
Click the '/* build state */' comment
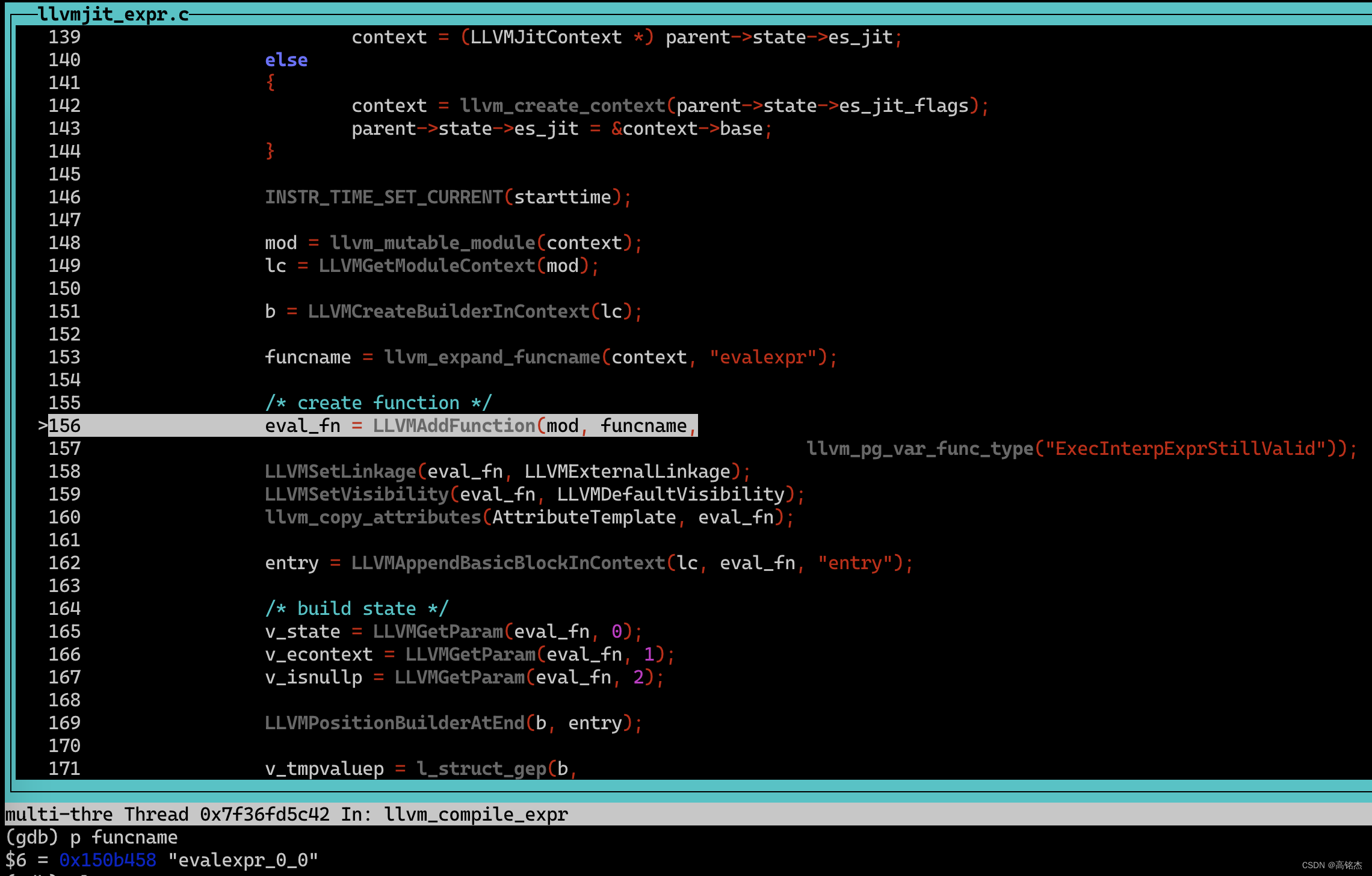pos(357,609)
